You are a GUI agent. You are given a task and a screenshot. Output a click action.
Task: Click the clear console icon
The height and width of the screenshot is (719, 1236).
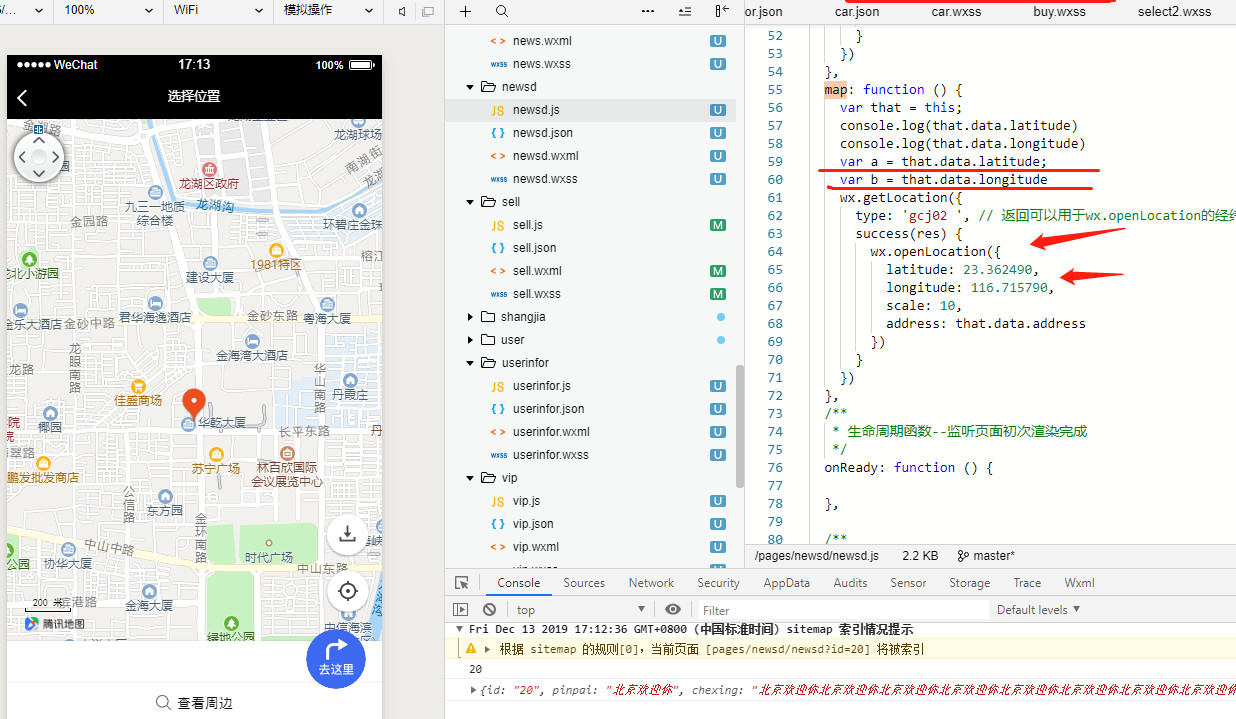click(489, 609)
